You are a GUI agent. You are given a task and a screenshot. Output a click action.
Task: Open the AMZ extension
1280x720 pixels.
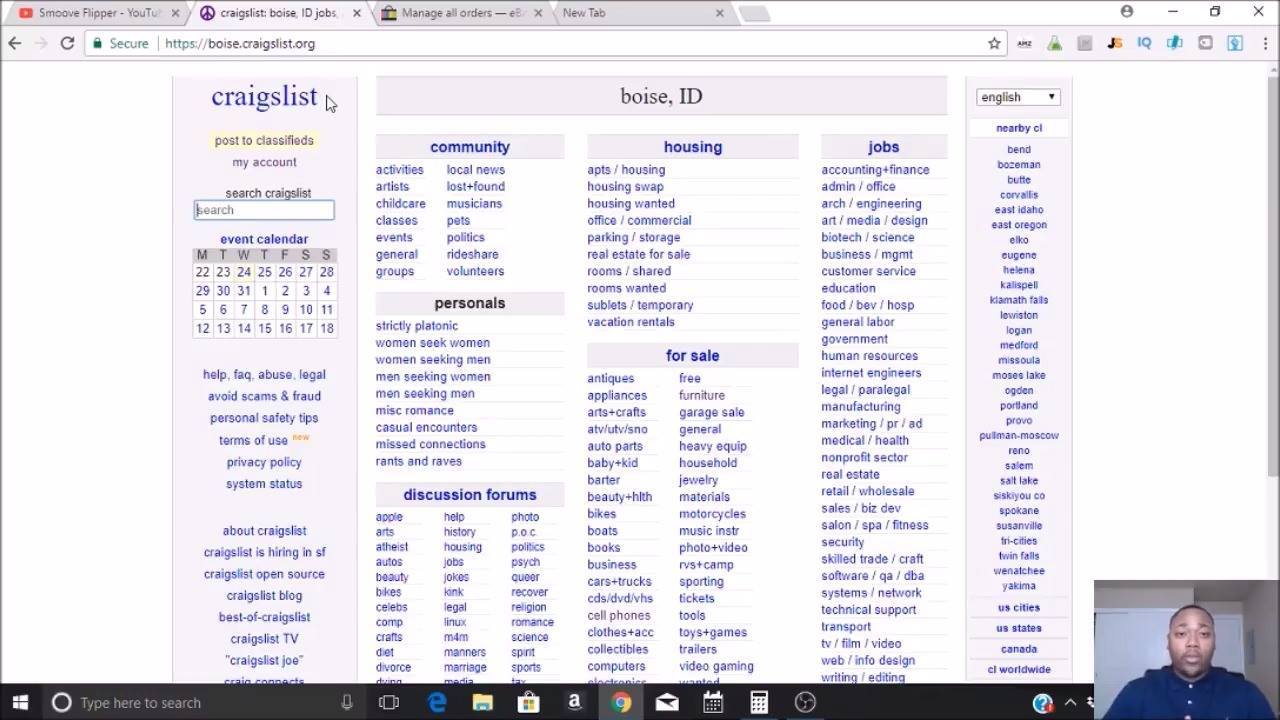pyautogui.click(x=1024, y=43)
